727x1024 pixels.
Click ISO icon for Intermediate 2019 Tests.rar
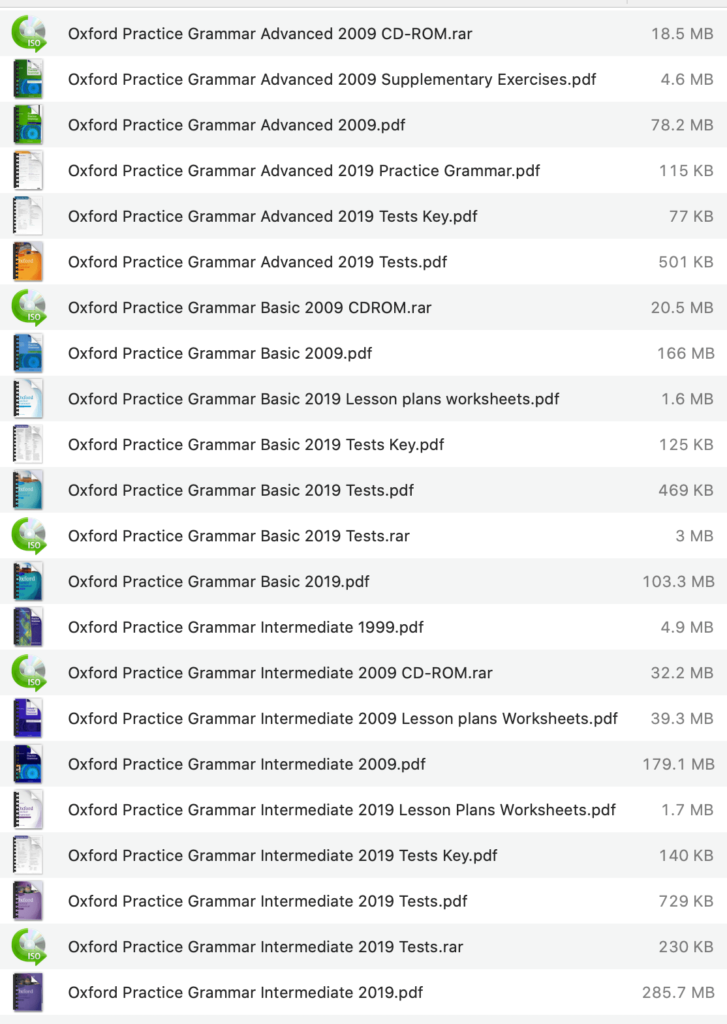pyautogui.click(x=28, y=947)
